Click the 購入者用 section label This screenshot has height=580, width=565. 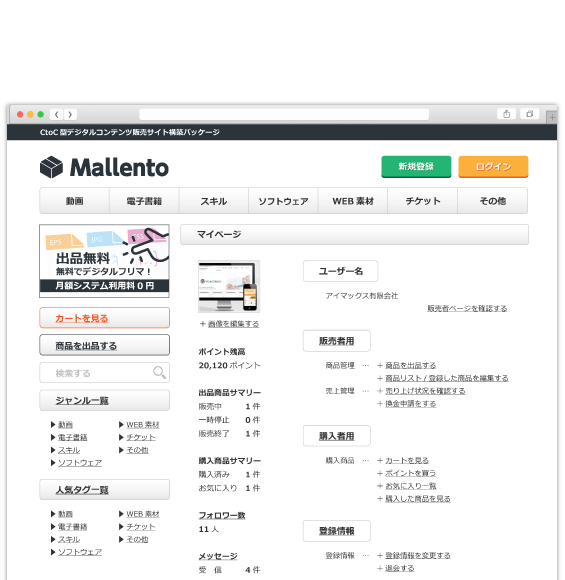click(337, 436)
